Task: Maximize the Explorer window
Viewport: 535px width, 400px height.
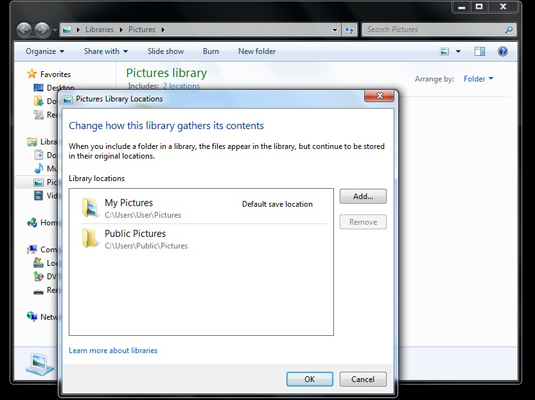Action: (x=479, y=6)
